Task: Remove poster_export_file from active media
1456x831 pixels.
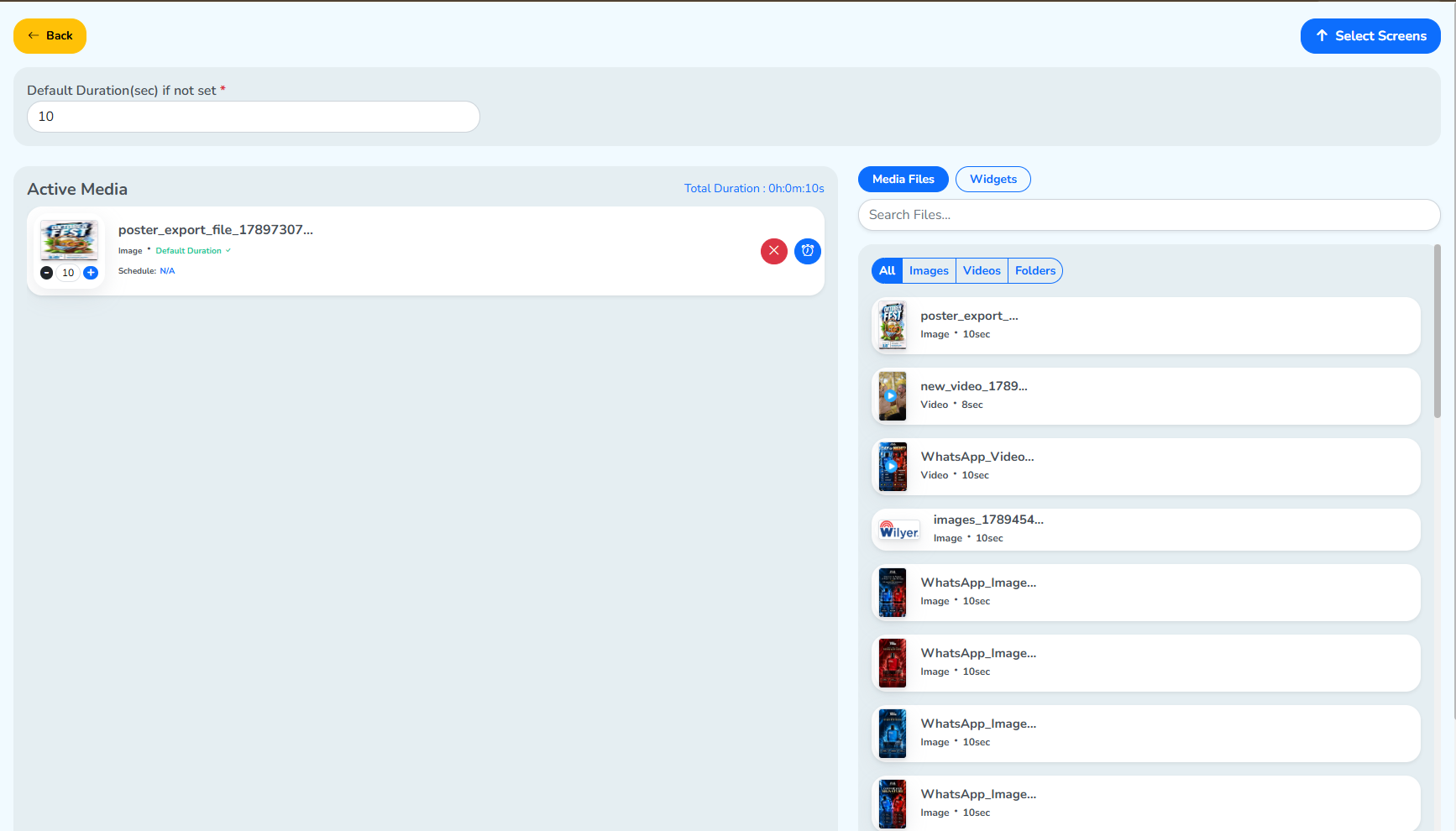Action: click(x=774, y=251)
